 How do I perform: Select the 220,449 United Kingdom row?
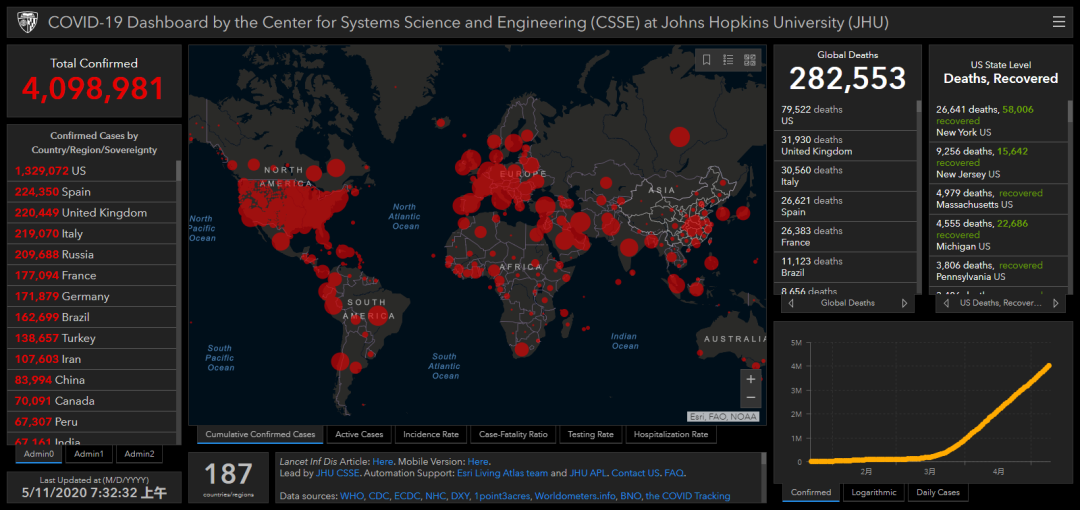tap(92, 212)
